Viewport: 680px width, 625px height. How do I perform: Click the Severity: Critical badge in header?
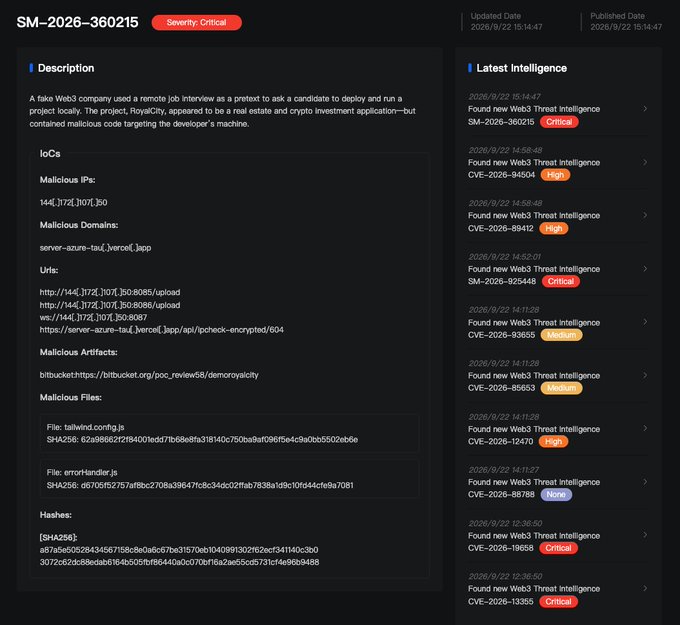click(196, 23)
